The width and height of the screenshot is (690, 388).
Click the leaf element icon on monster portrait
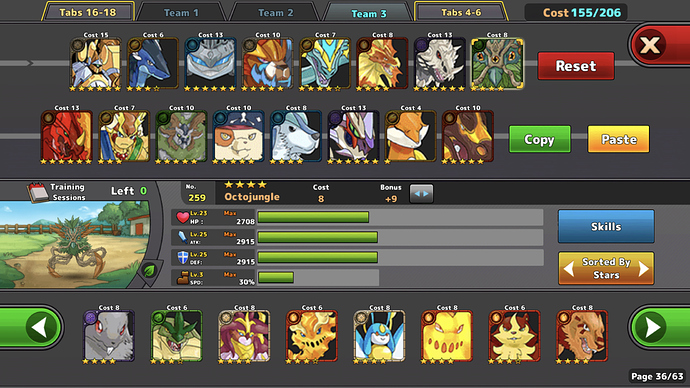[149, 270]
